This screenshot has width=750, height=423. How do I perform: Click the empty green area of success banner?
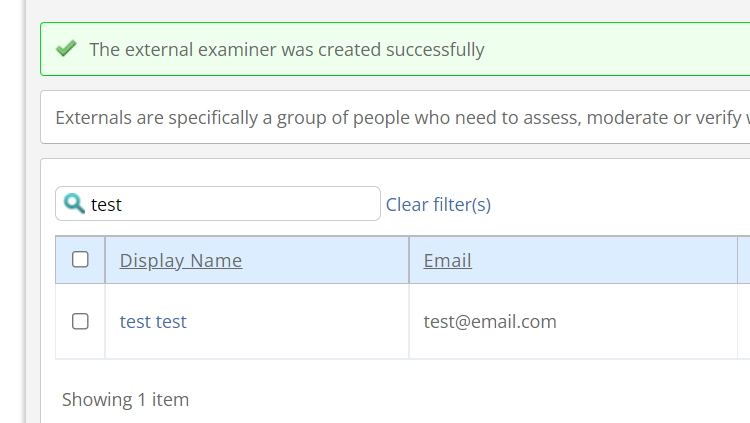(617, 49)
